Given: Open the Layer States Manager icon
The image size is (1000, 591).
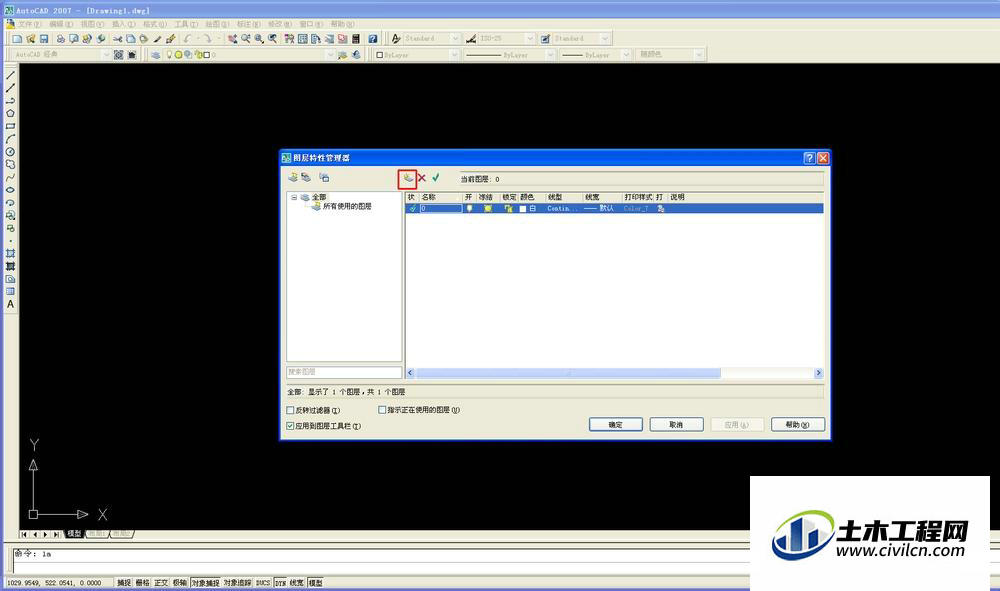Looking at the screenshot, I should (x=324, y=178).
